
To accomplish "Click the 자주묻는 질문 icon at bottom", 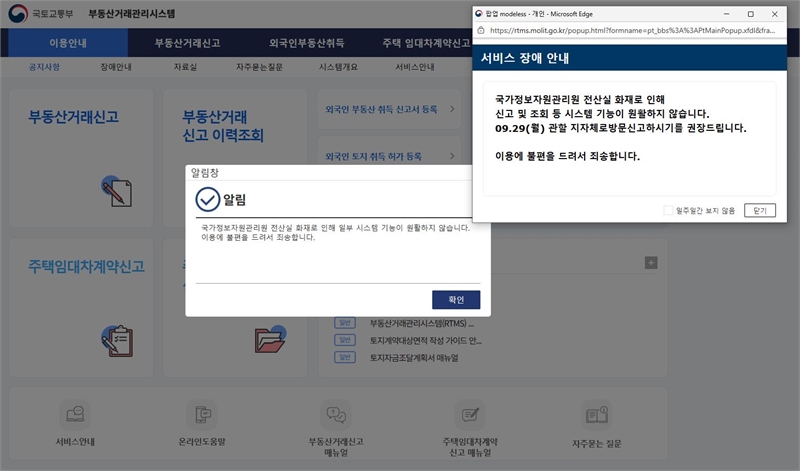I will [x=596, y=413].
